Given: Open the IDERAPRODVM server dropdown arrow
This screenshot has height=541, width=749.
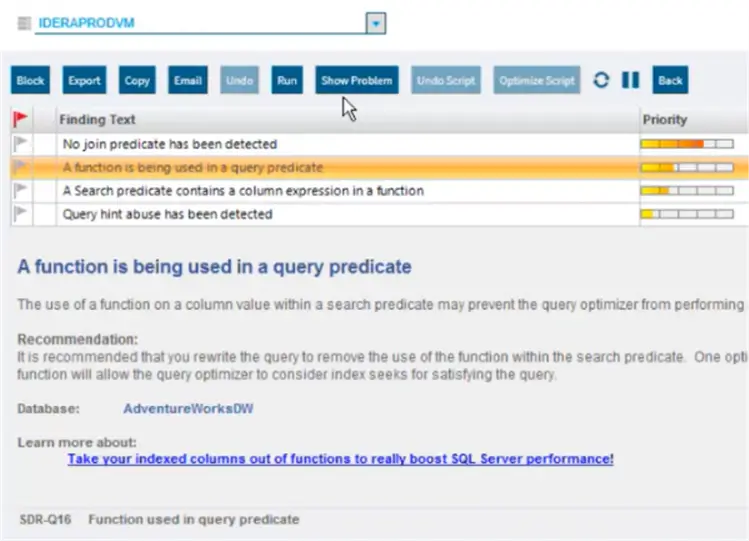Looking at the screenshot, I should pyautogui.click(x=376, y=23).
